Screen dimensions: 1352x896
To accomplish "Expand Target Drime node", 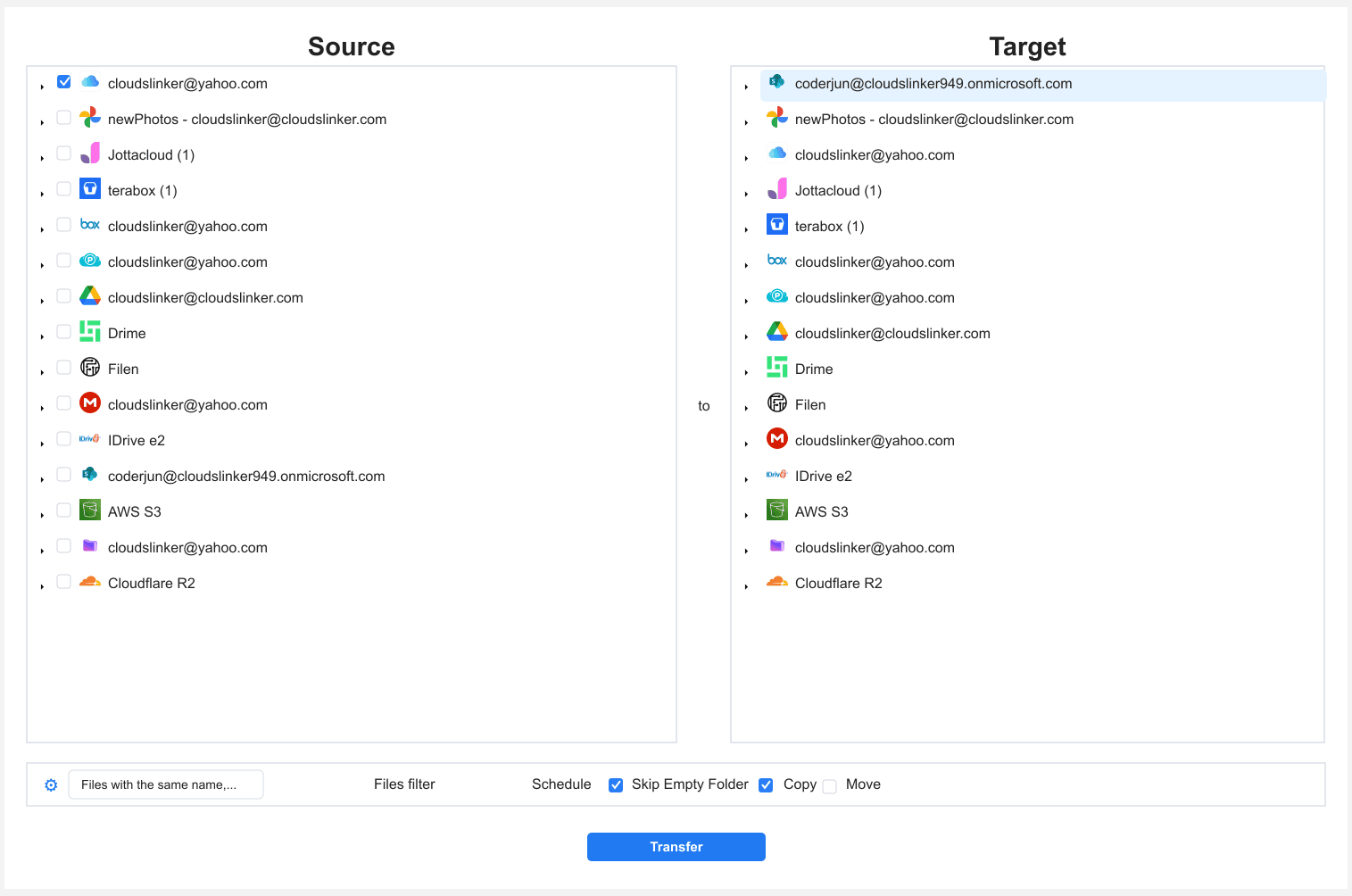I will pyautogui.click(x=746, y=372).
